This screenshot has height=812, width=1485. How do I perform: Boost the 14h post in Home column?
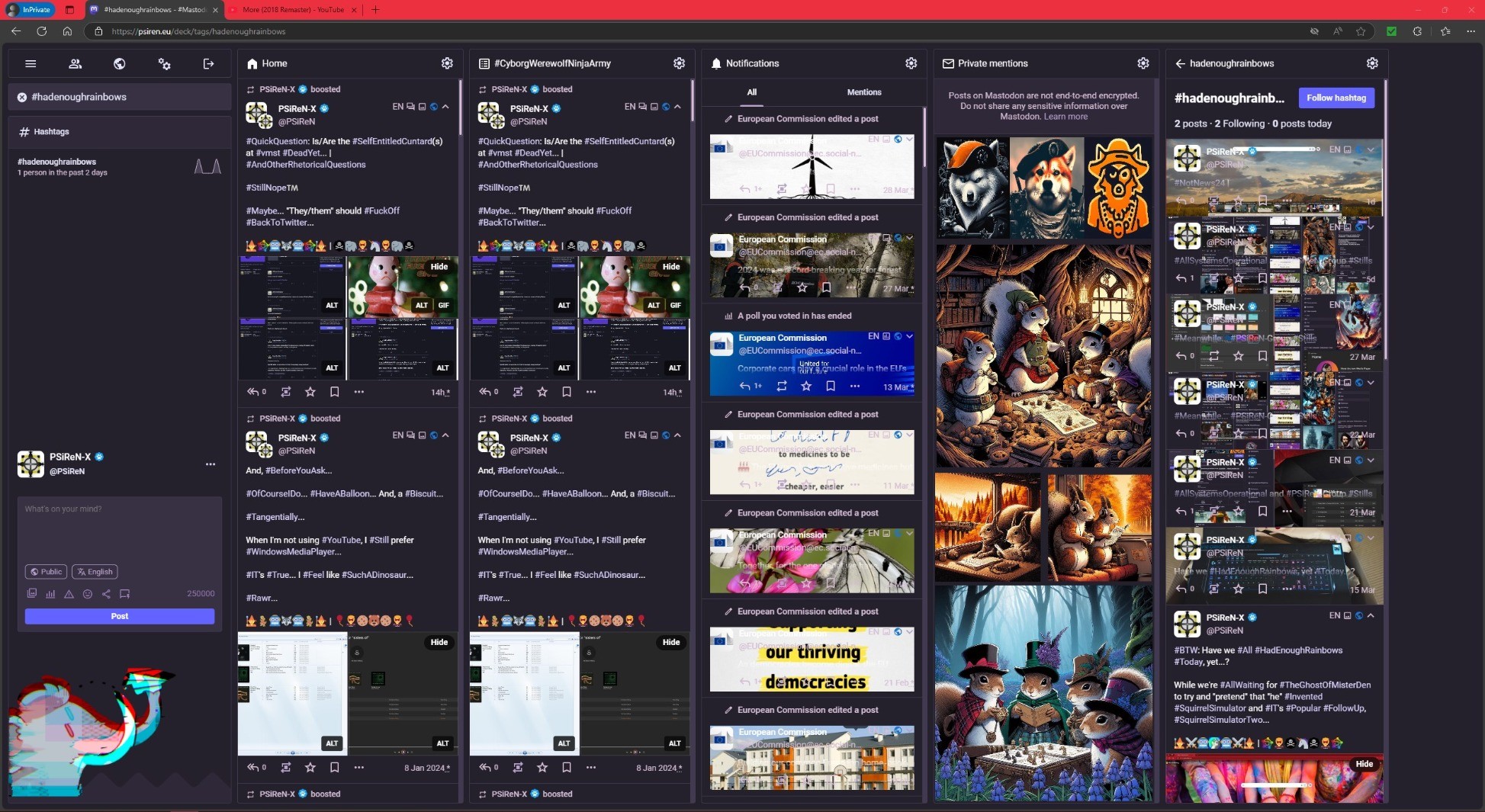(x=285, y=392)
